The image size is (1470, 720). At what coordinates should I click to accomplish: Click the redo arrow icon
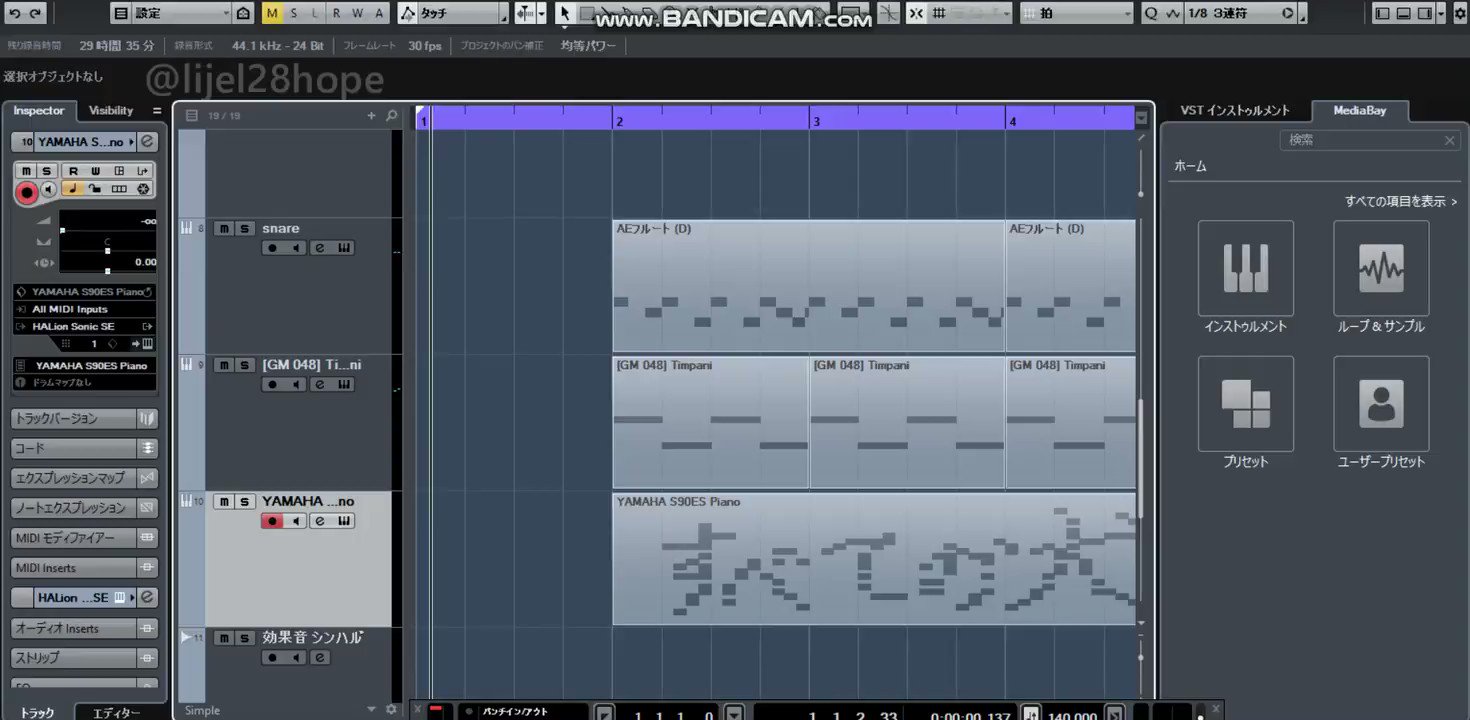[36, 13]
